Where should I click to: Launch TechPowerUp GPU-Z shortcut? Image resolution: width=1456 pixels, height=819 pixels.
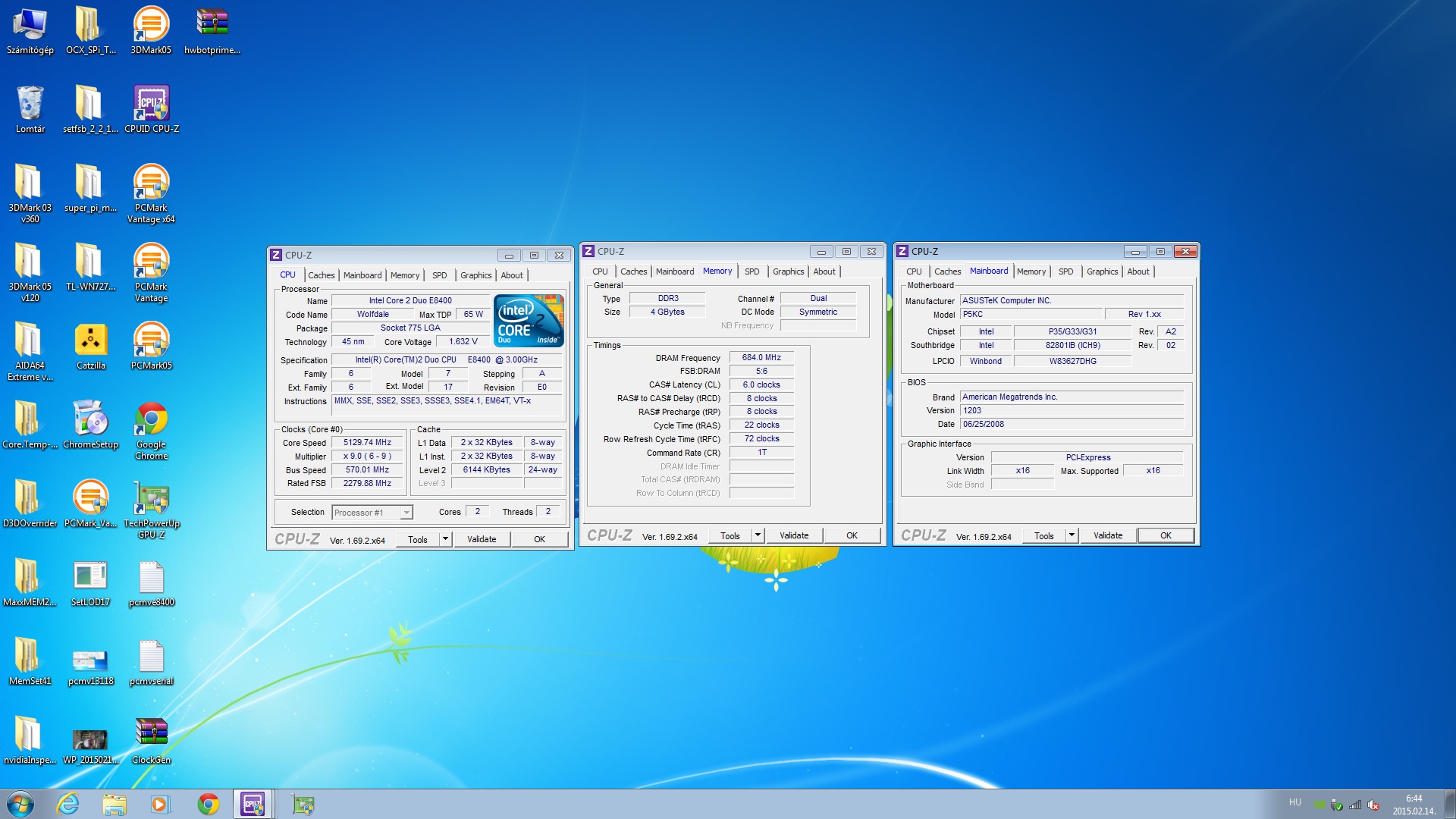pyautogui.click(x=152, y=508)
